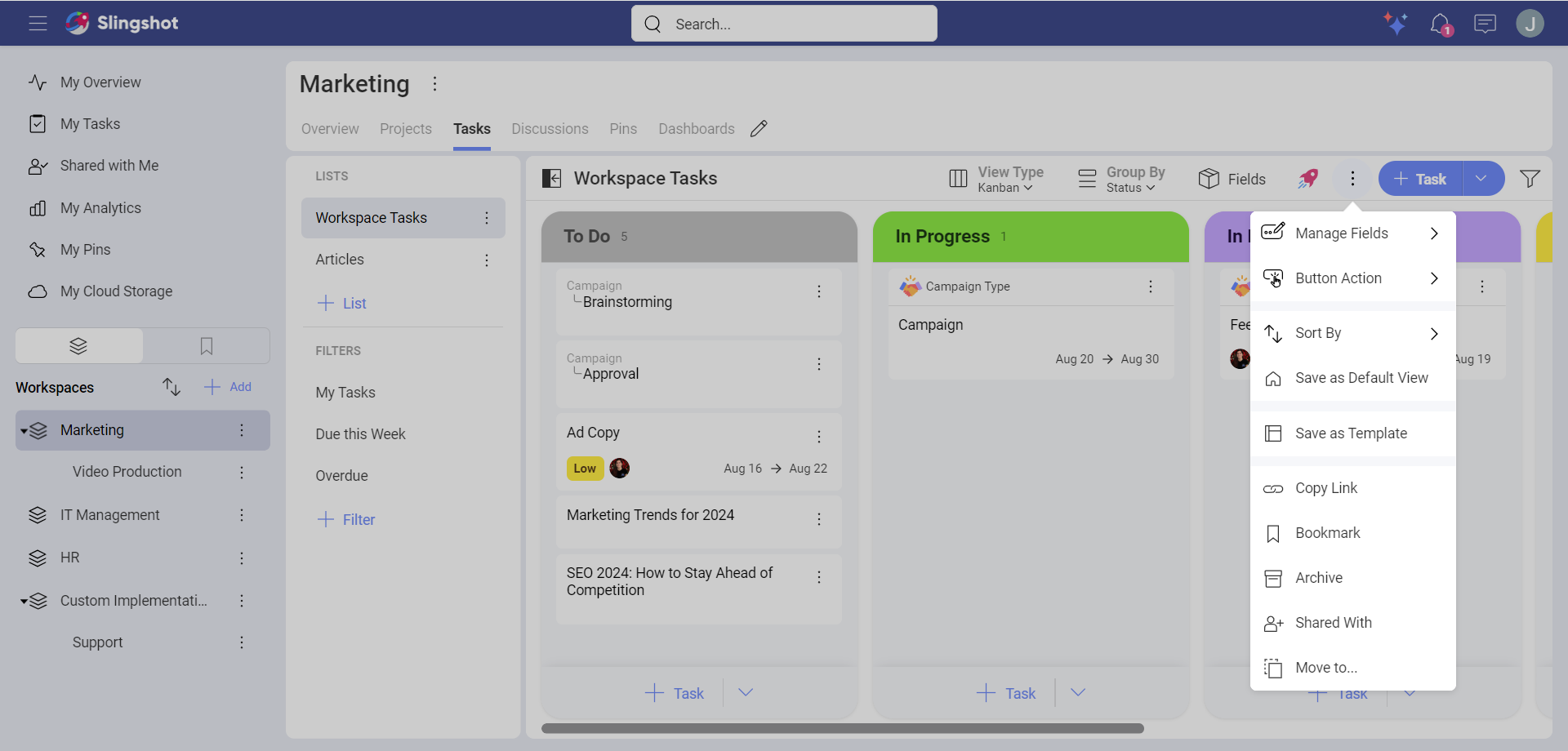Choose Copy Link menu item
The width and height of the screenshot is (1568, 751).
click(1353, 488)
